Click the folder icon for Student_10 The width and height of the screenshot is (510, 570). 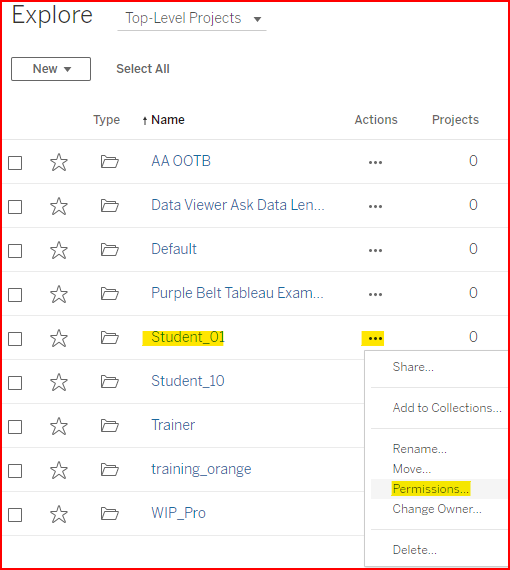click(109, 382)
